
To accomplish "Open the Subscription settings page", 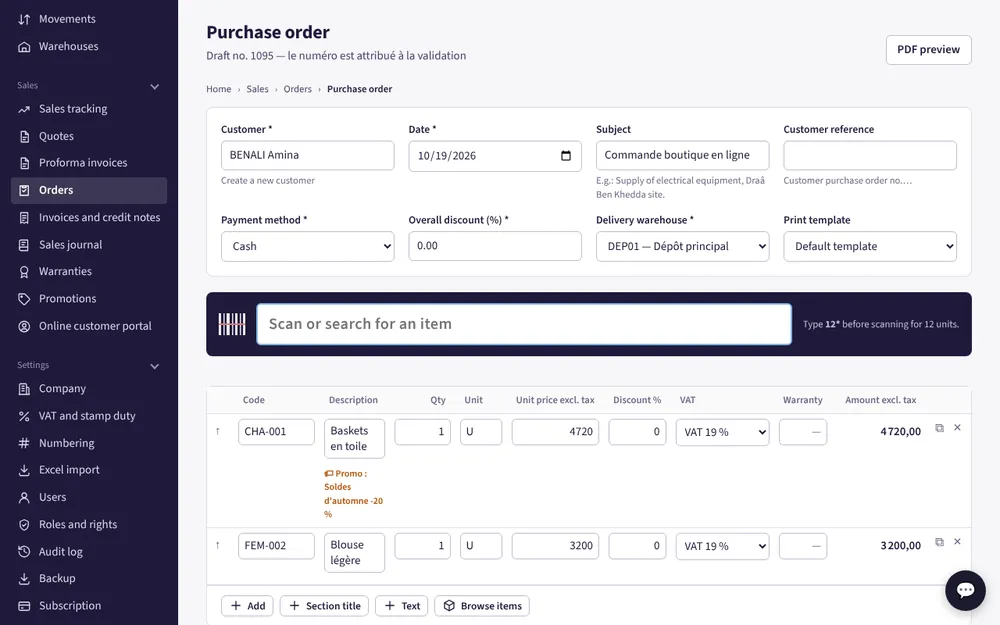I will 89,606.
